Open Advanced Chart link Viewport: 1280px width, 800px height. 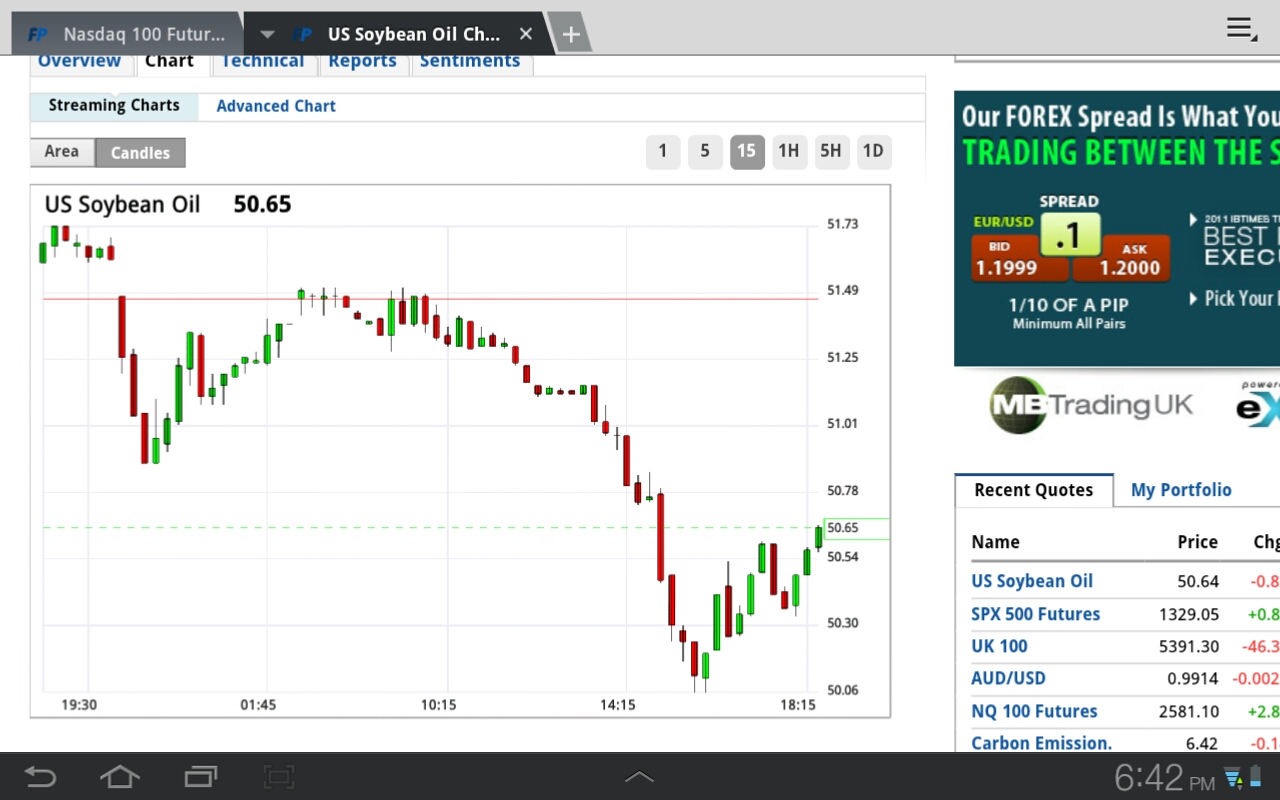(276, 106)
